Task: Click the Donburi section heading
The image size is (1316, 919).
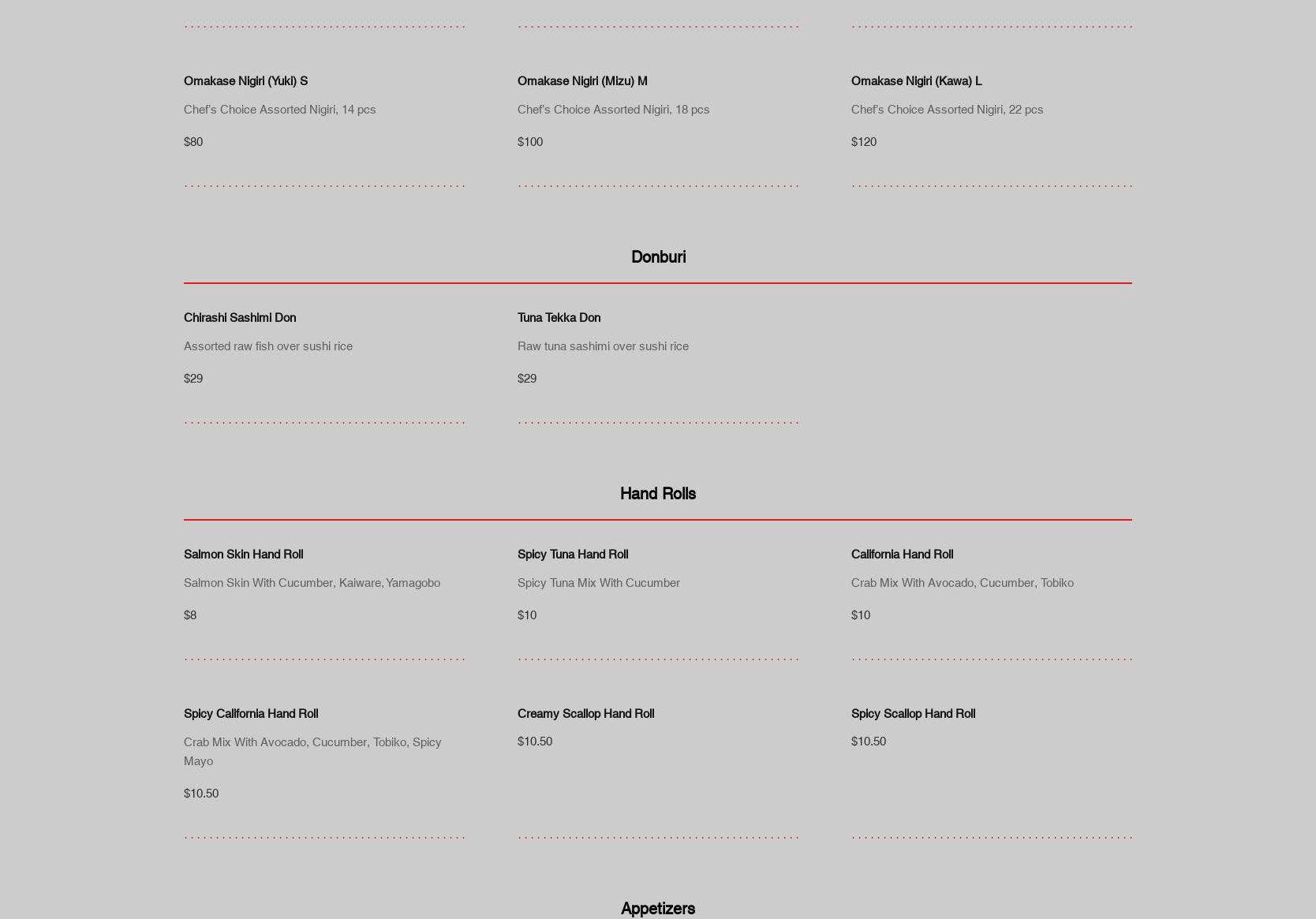Action: (657, 257)
